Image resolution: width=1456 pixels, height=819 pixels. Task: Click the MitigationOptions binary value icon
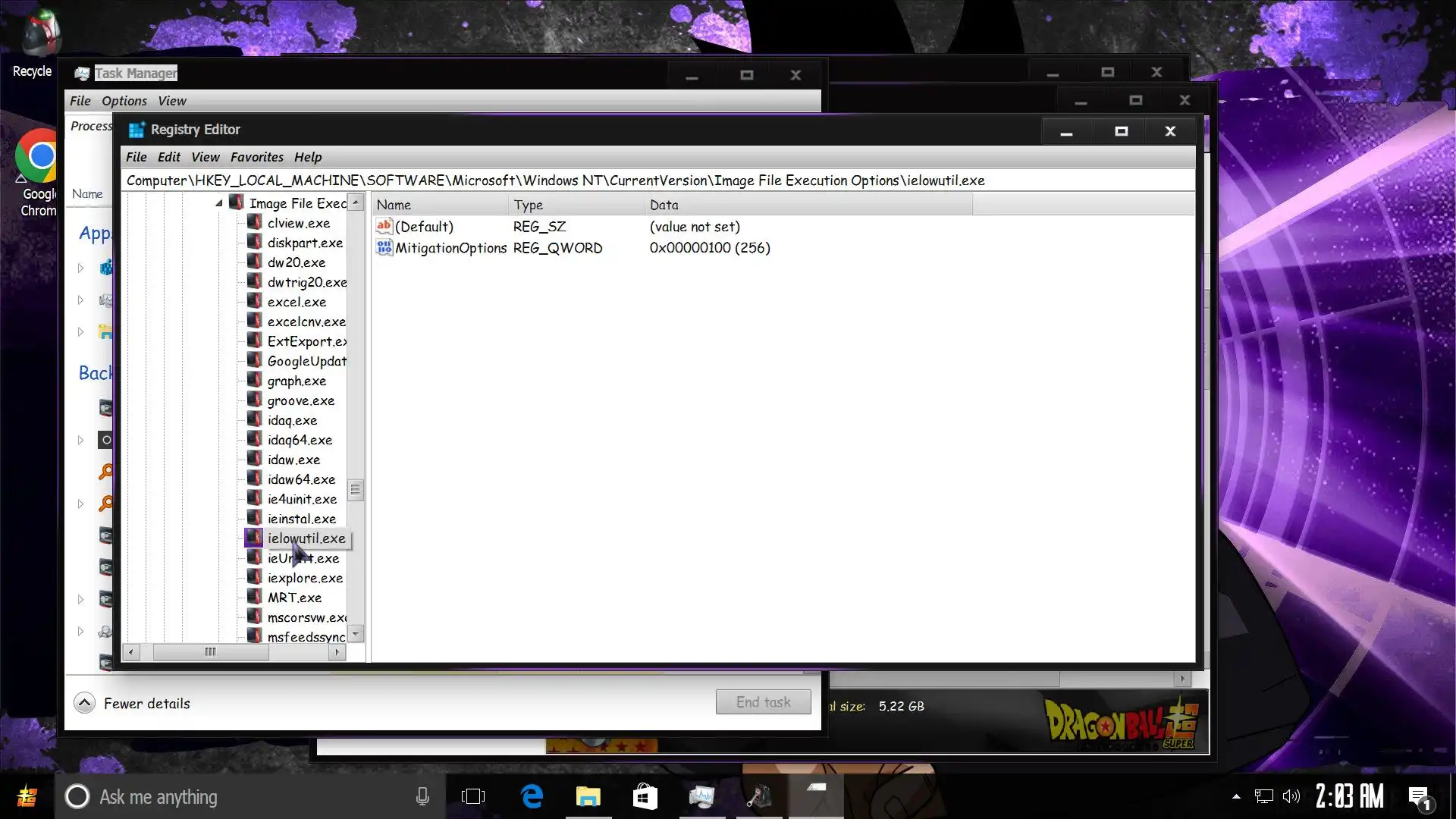(x=384, y=248)
